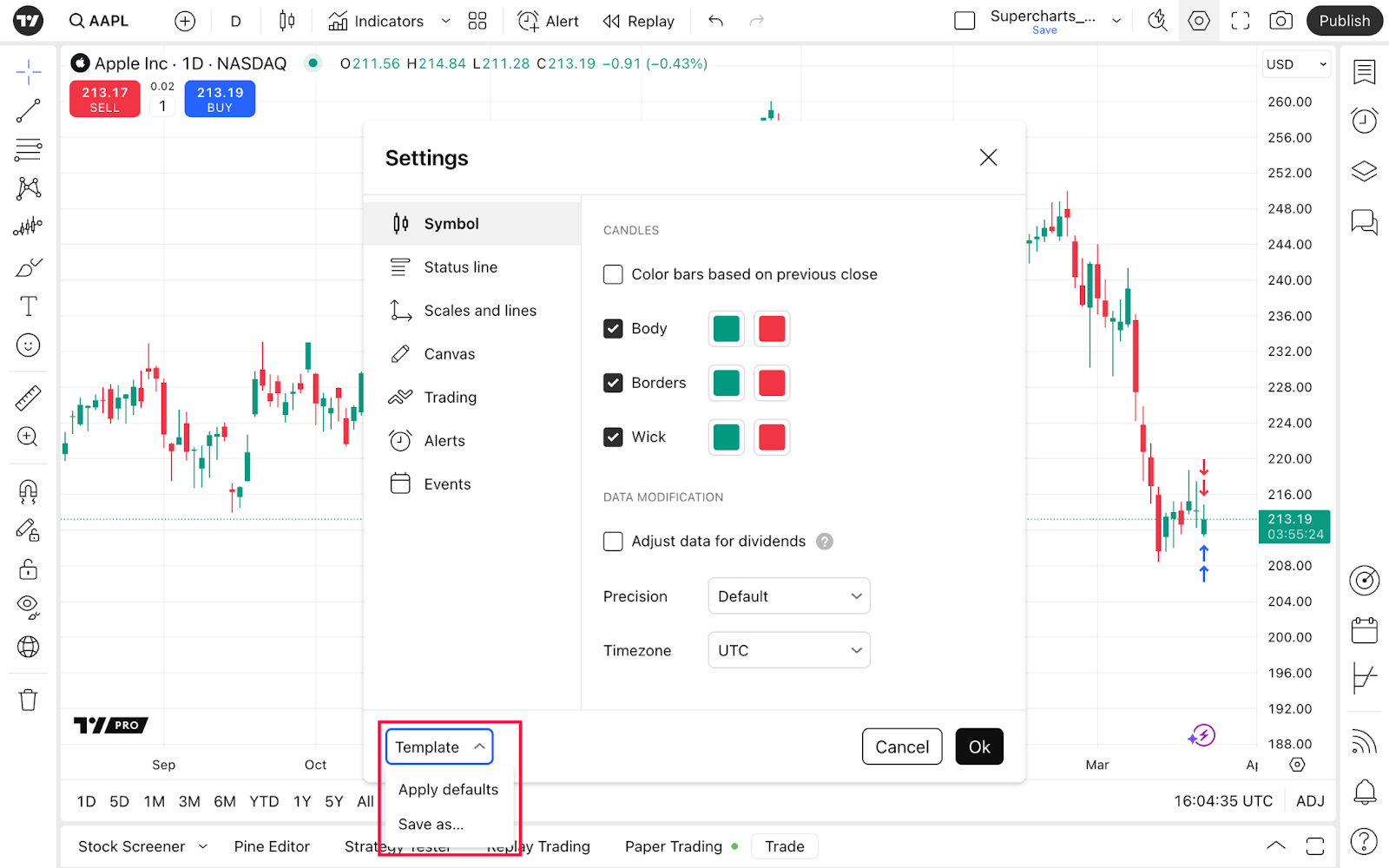Switch to Status line settings tab
1389x868 pixels.
[472, 267]
